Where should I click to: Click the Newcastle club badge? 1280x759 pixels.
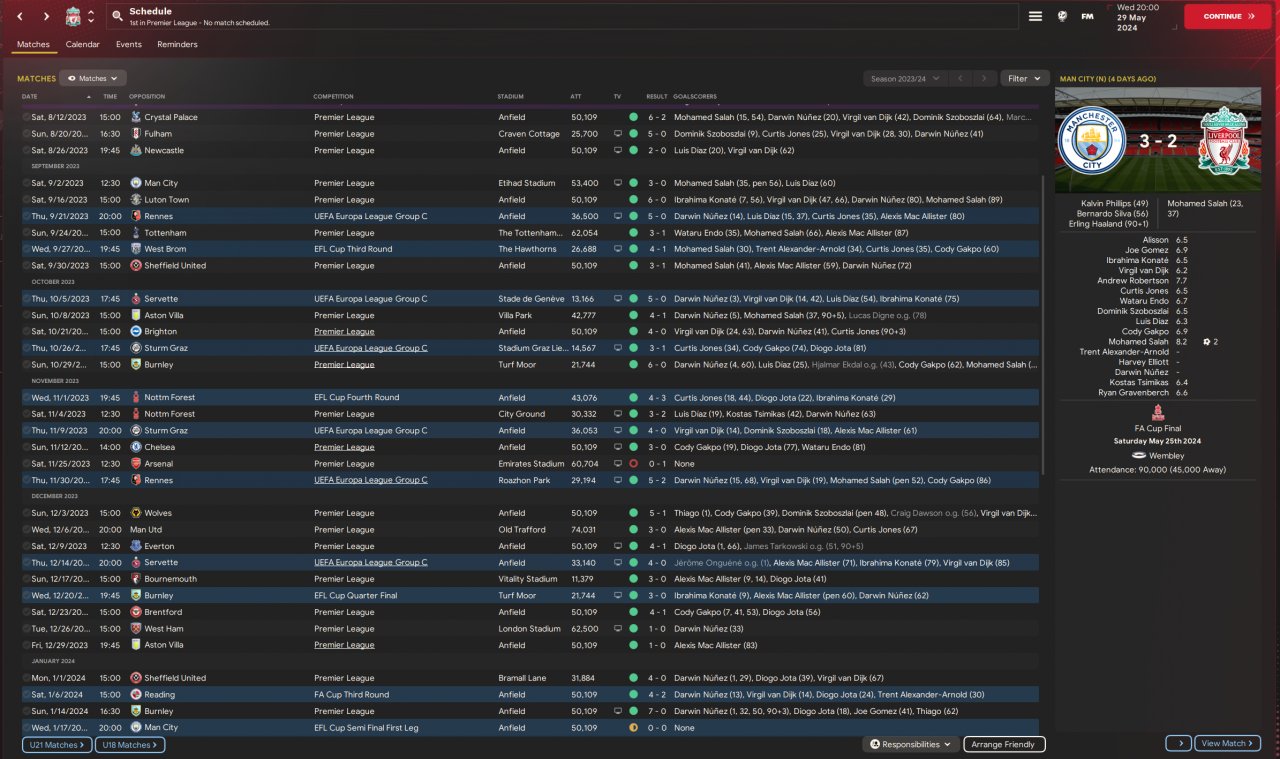(135, 150)
